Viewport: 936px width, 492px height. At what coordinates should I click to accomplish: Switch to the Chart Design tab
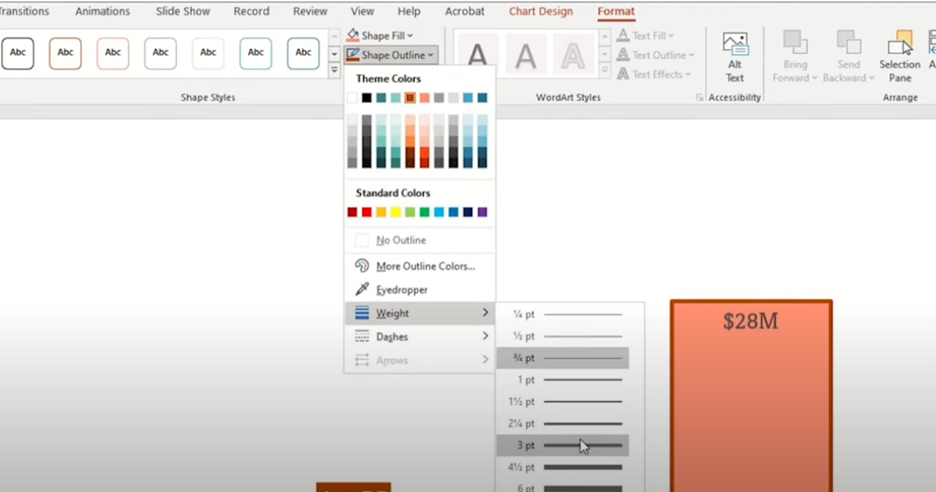coord(541,12)
